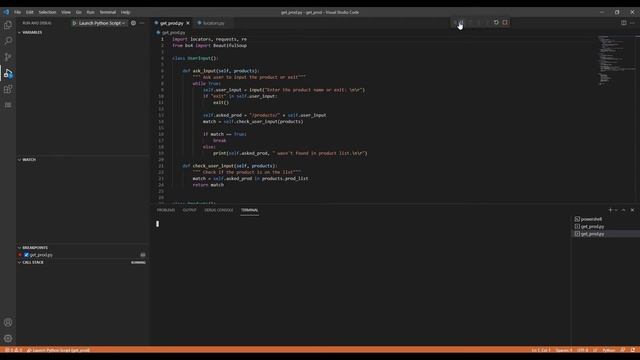The height and width of the screenshot is (360, 640).
Task: Switch to the Problems panel tab
Action: coord(166,210)
